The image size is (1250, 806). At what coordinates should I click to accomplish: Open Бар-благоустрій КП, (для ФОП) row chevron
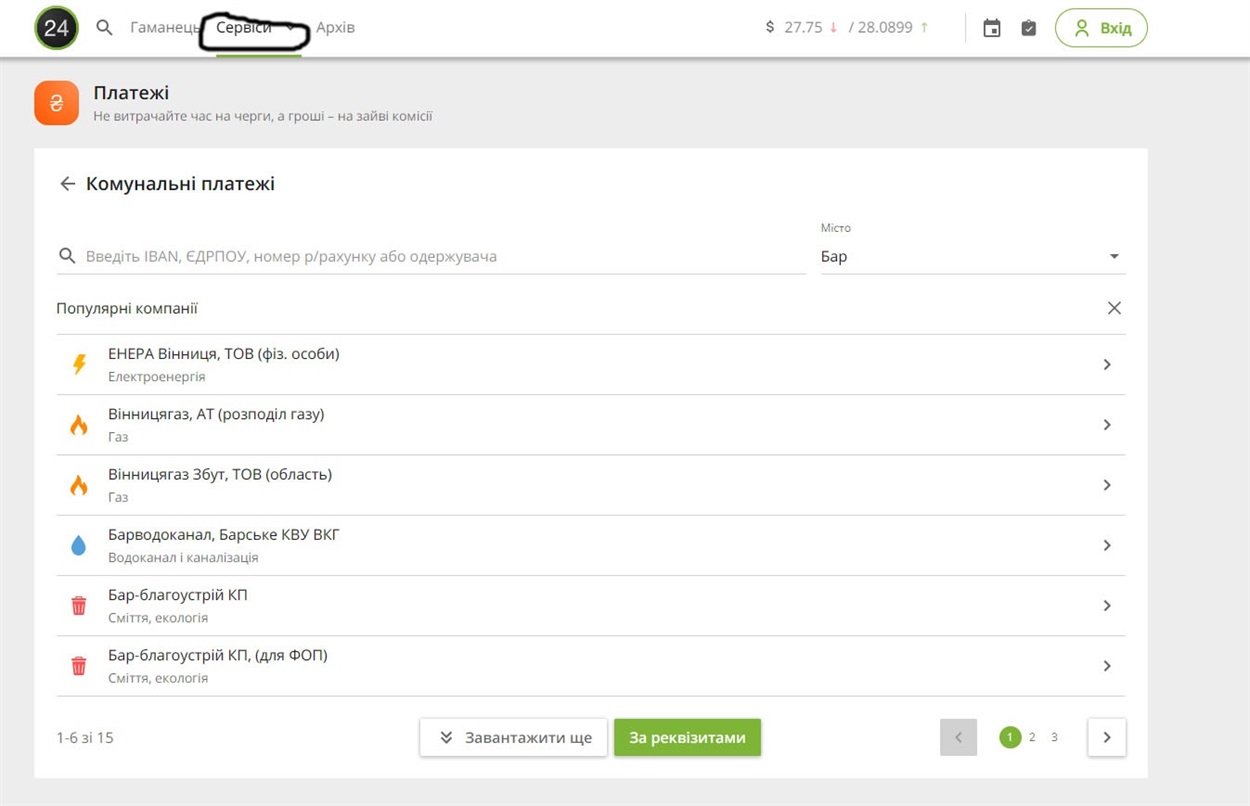click(x=1107, y=666)
